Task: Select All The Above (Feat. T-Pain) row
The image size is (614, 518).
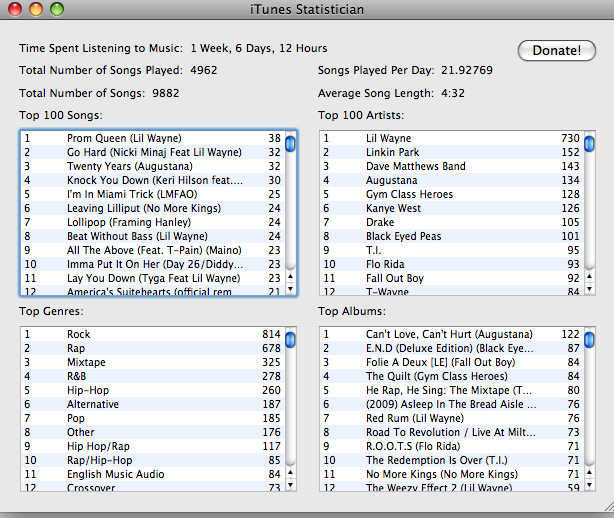Action: point(153,250)
